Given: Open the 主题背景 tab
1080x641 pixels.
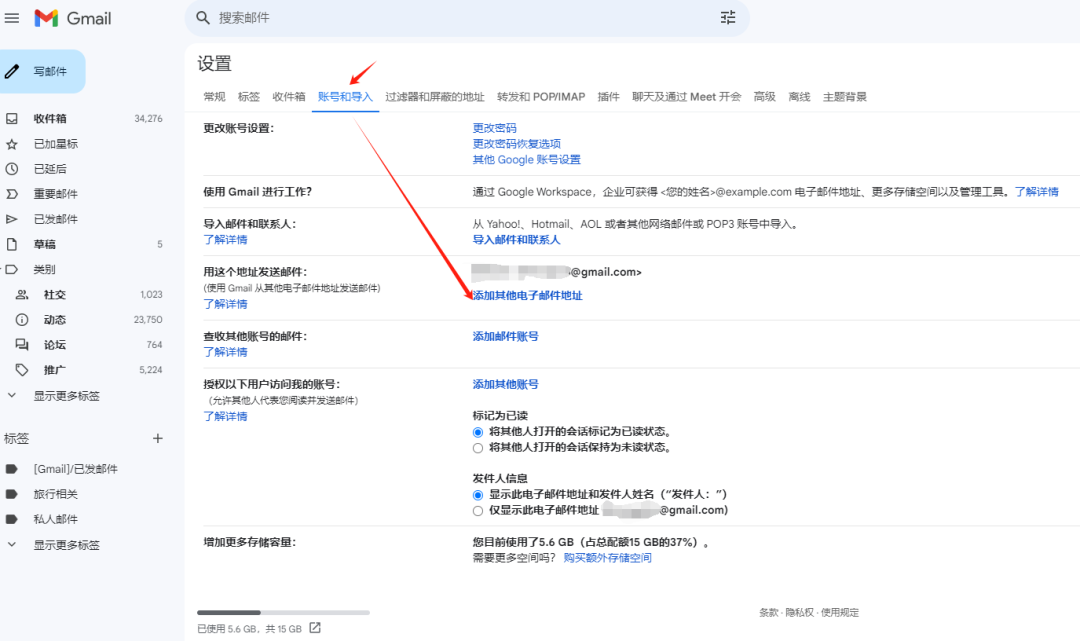Looking at the screenshot, I should (x=844, y=97).
